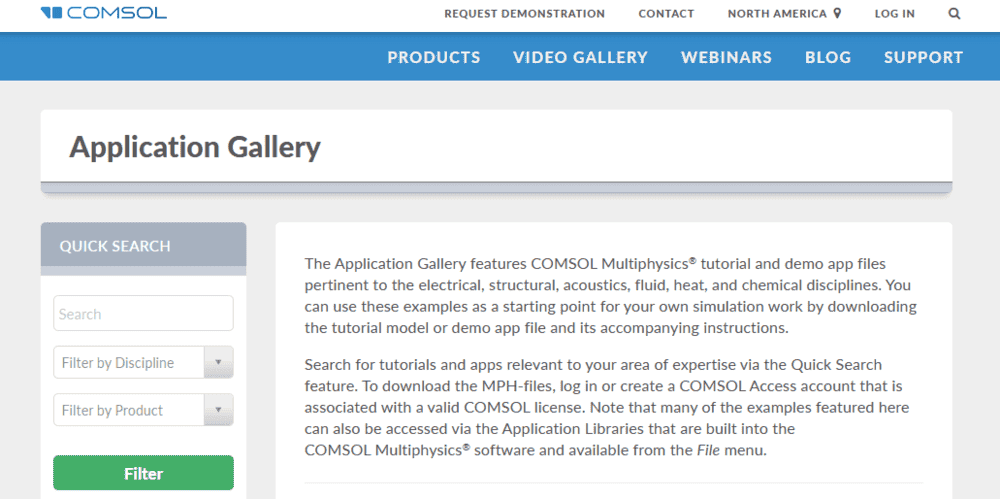The image size is (1000, 499).
Task: Open site search magnifier icon
Action: pyautogui.click(x=954, y=14)
